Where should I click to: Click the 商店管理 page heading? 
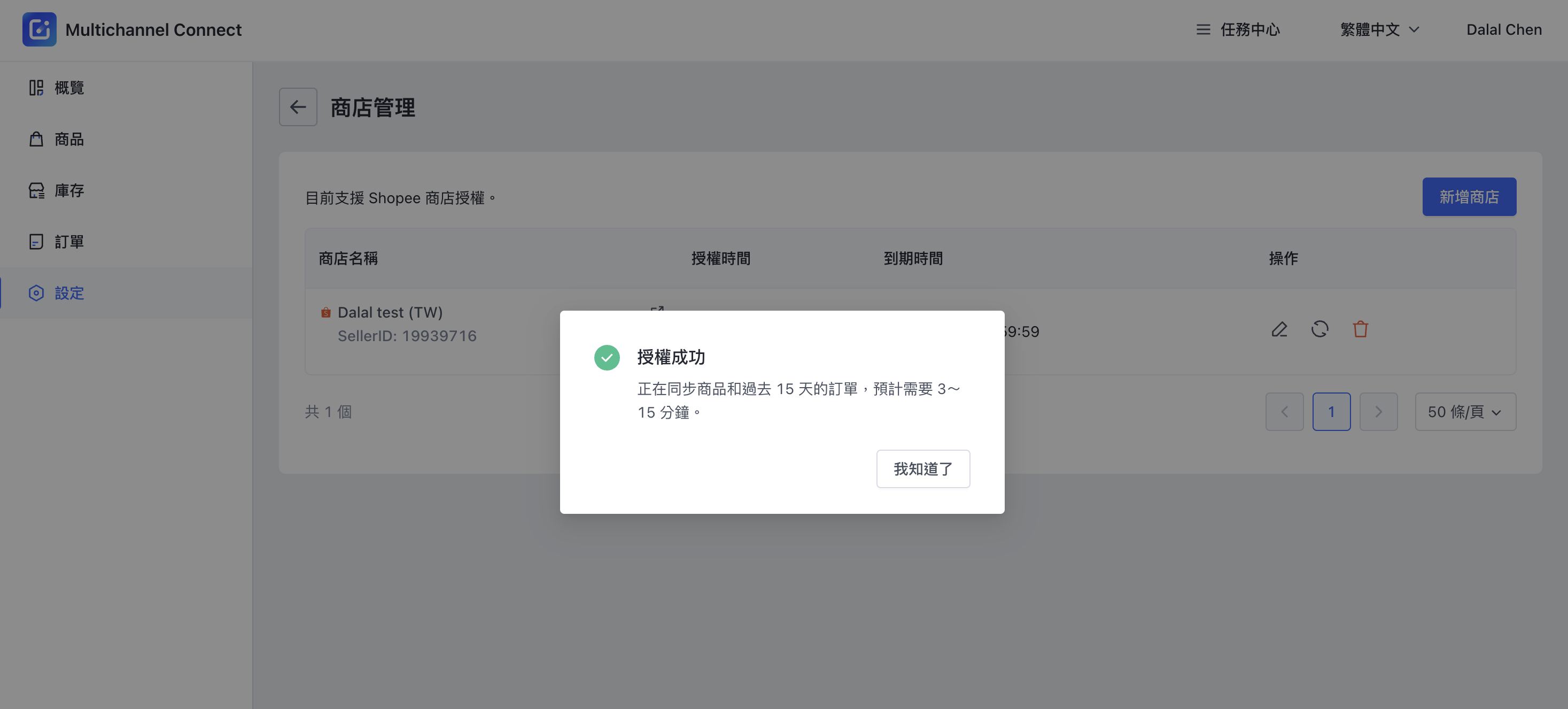[x=372, y=108]
